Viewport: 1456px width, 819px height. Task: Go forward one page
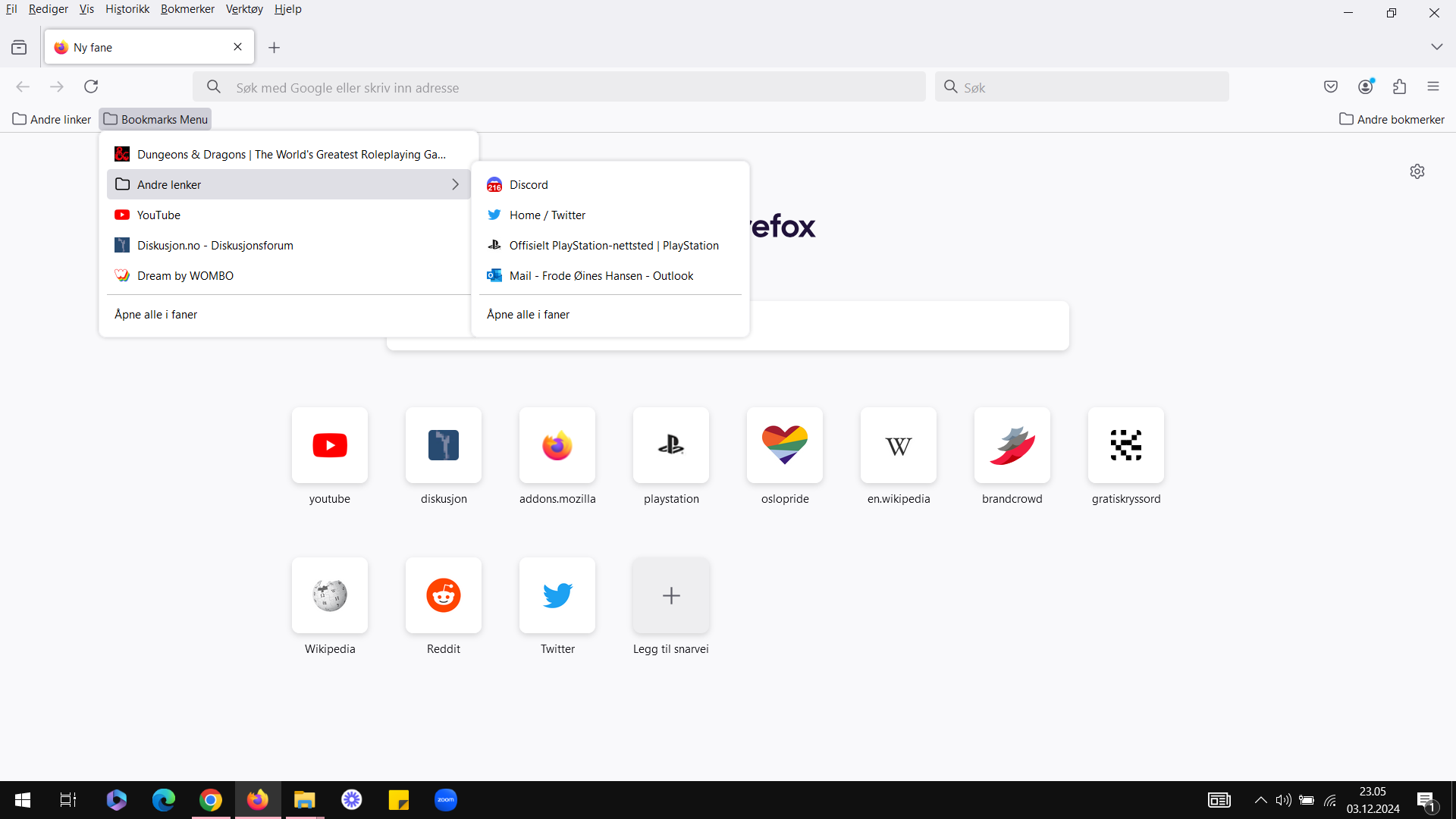click(57, 86)
